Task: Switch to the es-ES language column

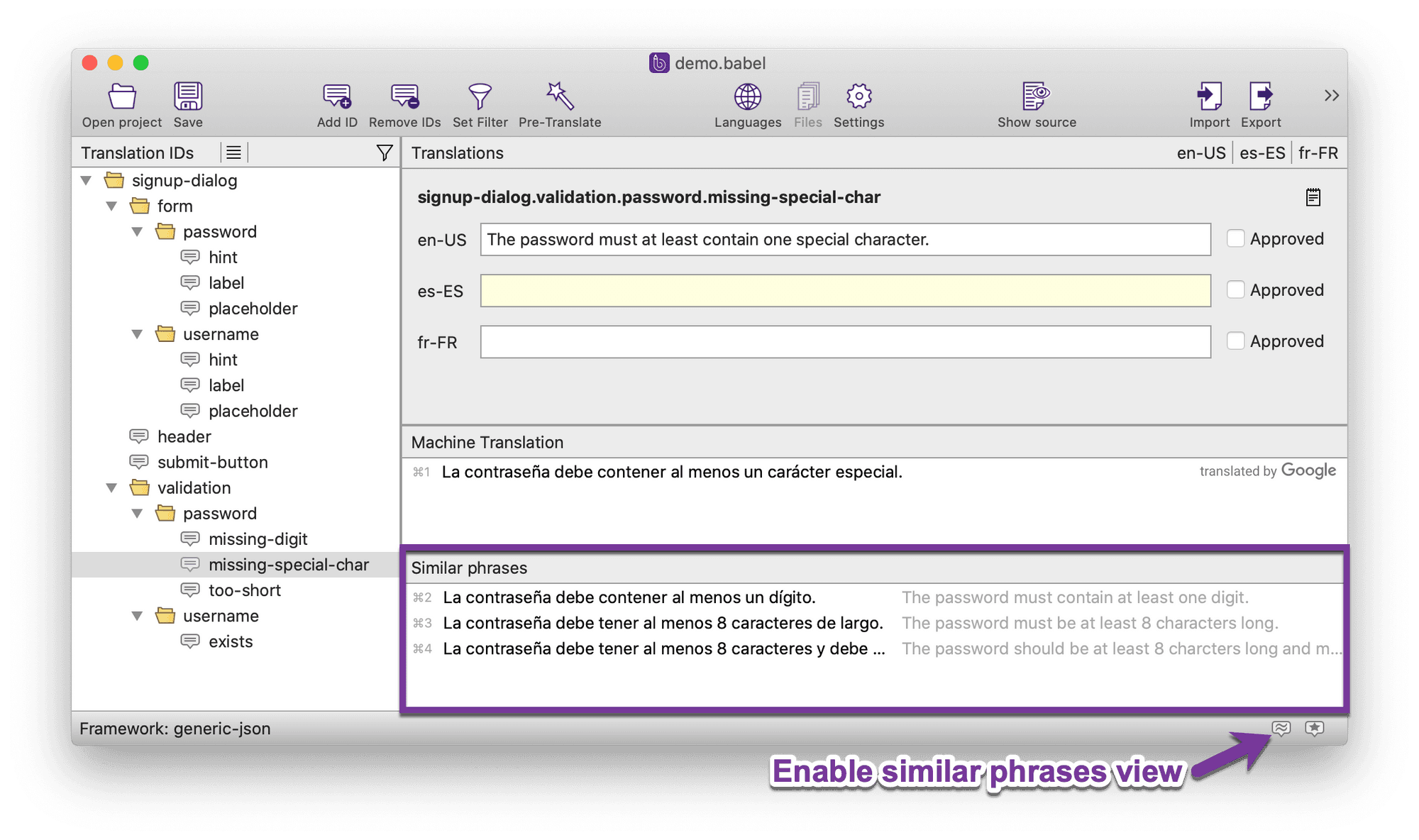Action: (1262, 153)
